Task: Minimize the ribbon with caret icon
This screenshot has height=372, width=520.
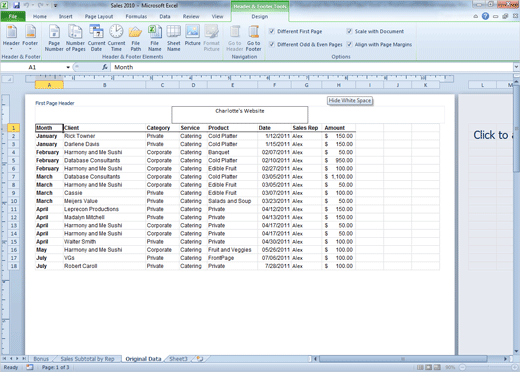Action: (x=476, y=16)
